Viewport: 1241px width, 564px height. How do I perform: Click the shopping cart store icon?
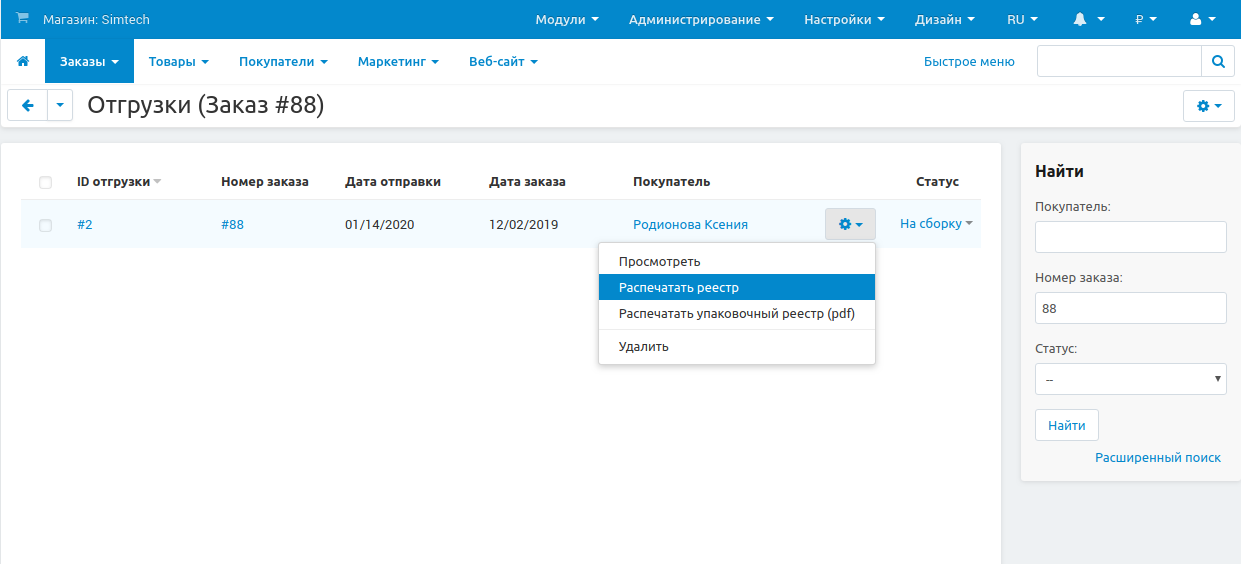(x=22, y=19)
